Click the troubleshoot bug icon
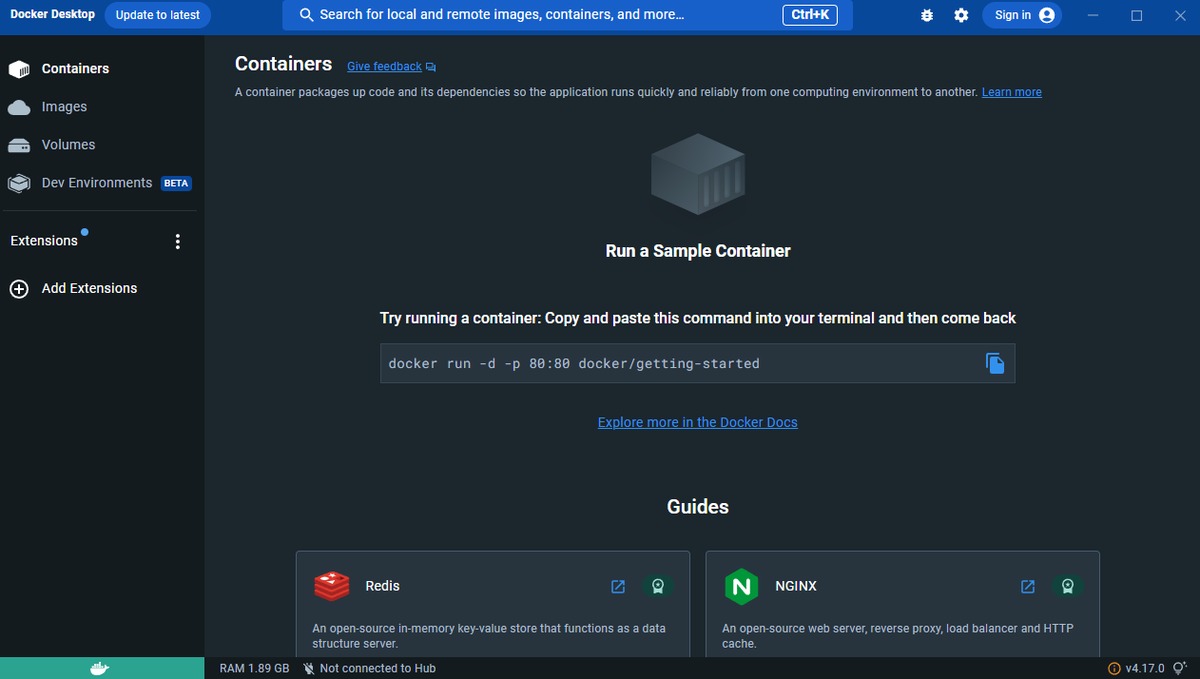Image resolution: width=1200 pixels, height=679 pixels. pyautogui.click(x=927, y=15)
